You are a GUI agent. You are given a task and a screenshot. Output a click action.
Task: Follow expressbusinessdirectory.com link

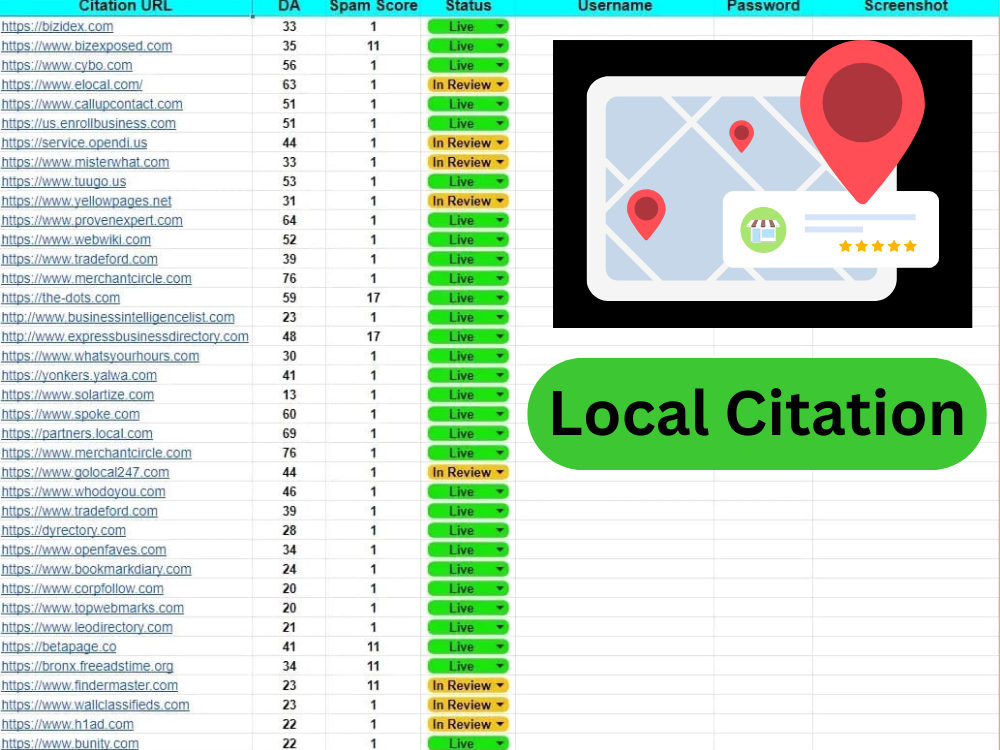tap(125, 337)
